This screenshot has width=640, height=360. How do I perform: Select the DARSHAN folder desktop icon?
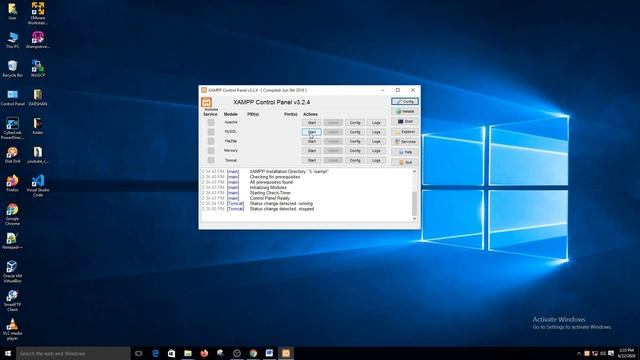38,98
